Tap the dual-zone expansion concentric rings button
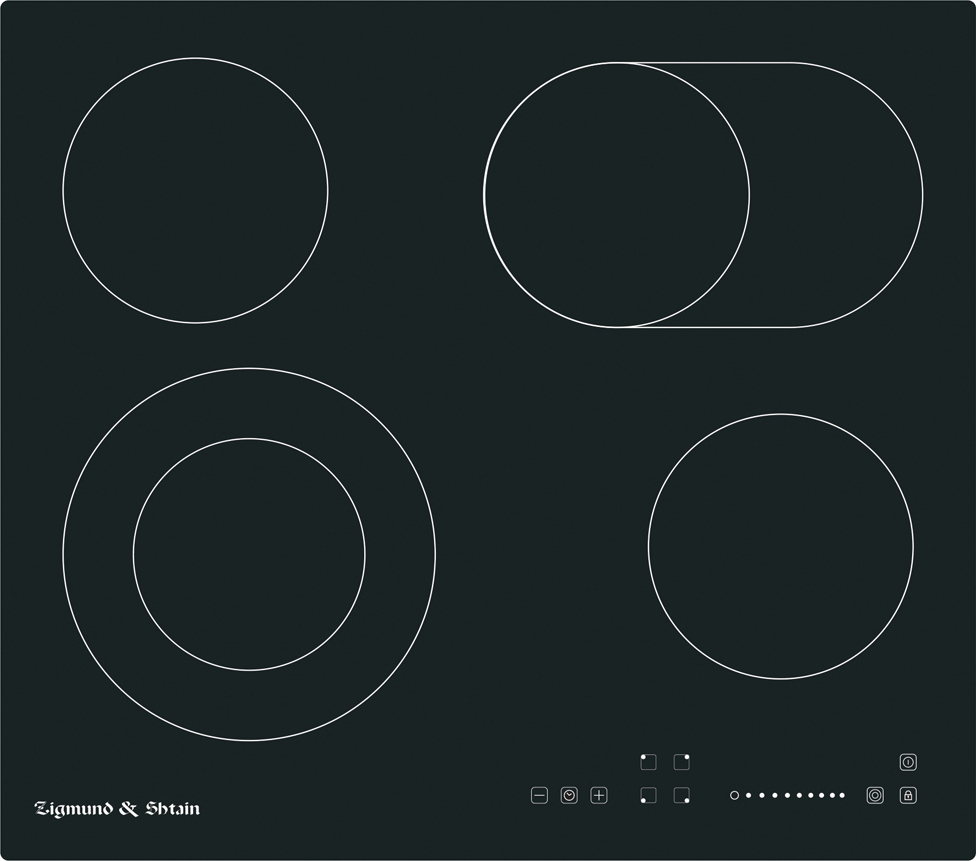Viewport: 976px width, 861px height. pos(875,795)
